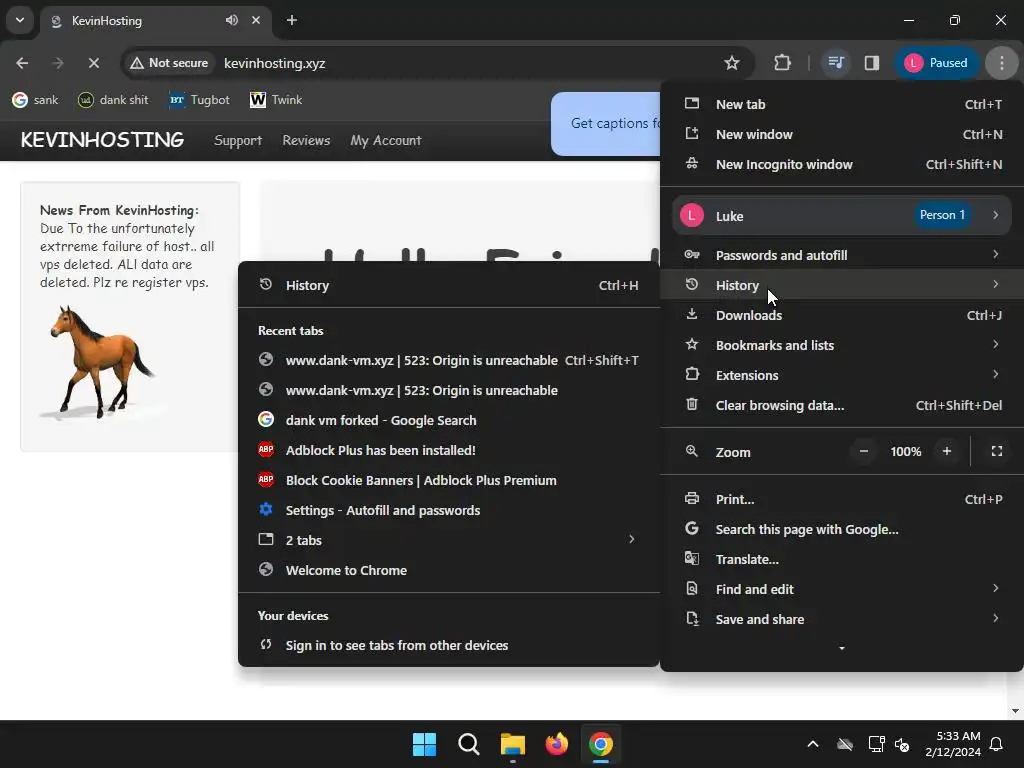Add a new tab with plus button
Viewport: 1024px width, 768px height.
pyautogui.click(x=292, y=20)
